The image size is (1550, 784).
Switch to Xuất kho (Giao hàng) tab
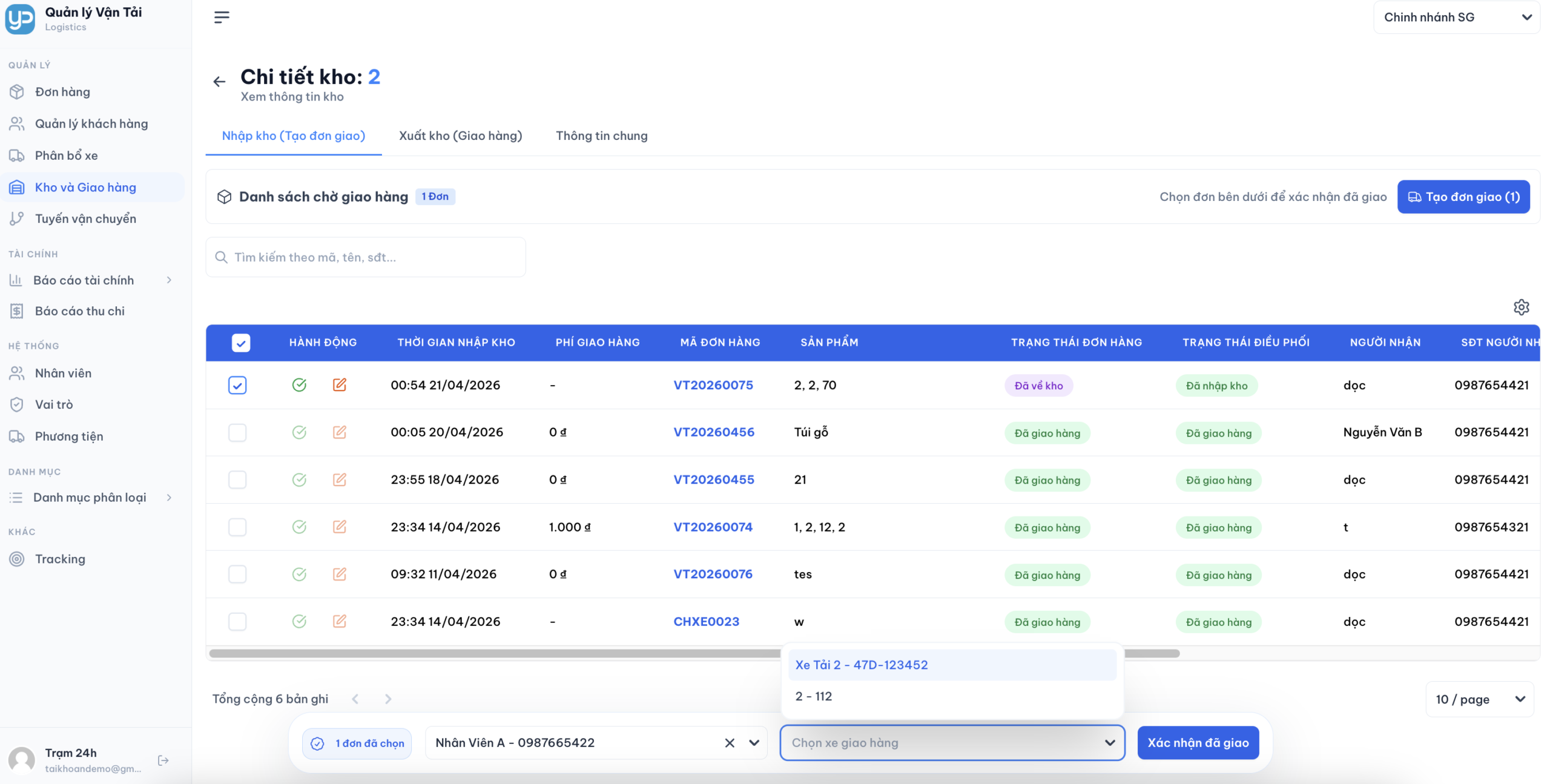pos(460,136)
